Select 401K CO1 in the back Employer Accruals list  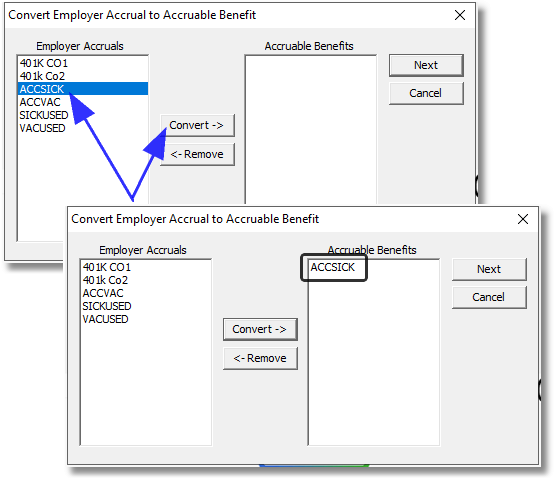[44, 63]
